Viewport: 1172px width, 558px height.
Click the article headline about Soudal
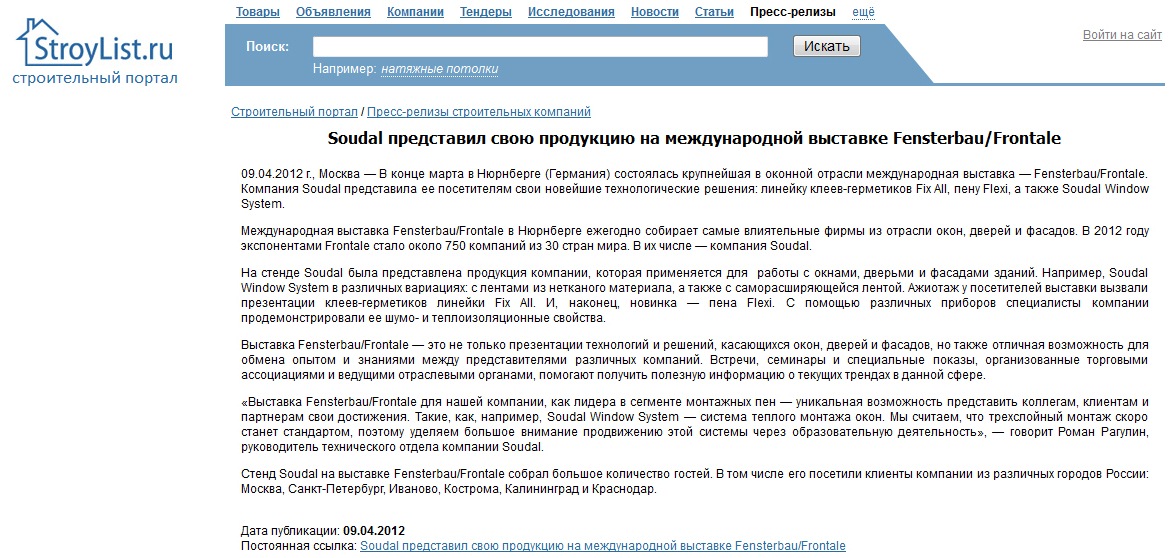pyautogui.click(x=695, y=139)
